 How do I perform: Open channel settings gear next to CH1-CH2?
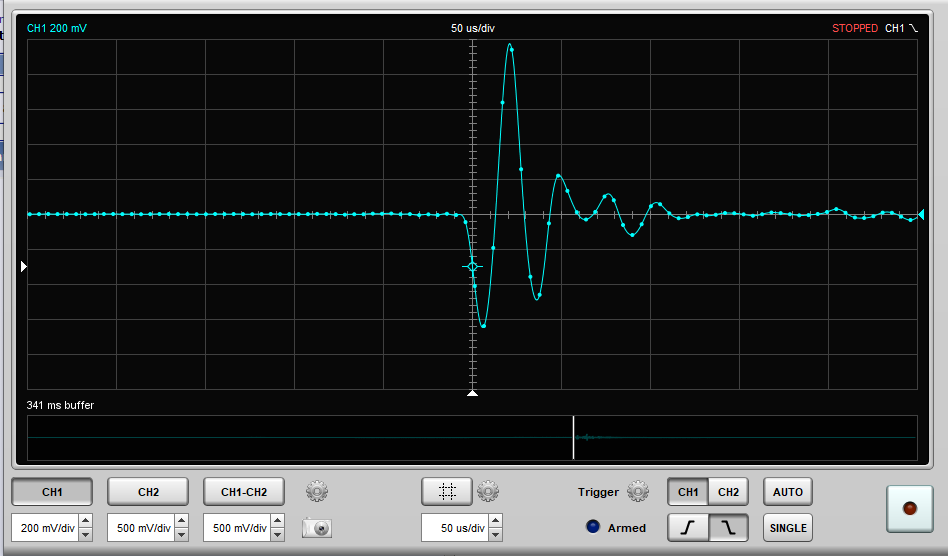coord(317,491)
